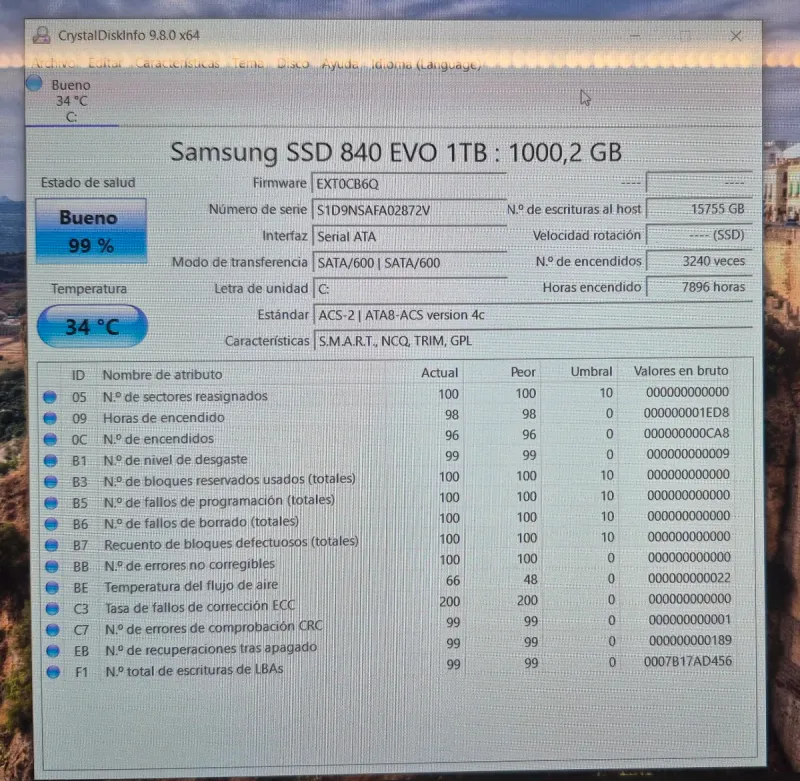
Task: Open the Características menu
Action: point(177,63)
